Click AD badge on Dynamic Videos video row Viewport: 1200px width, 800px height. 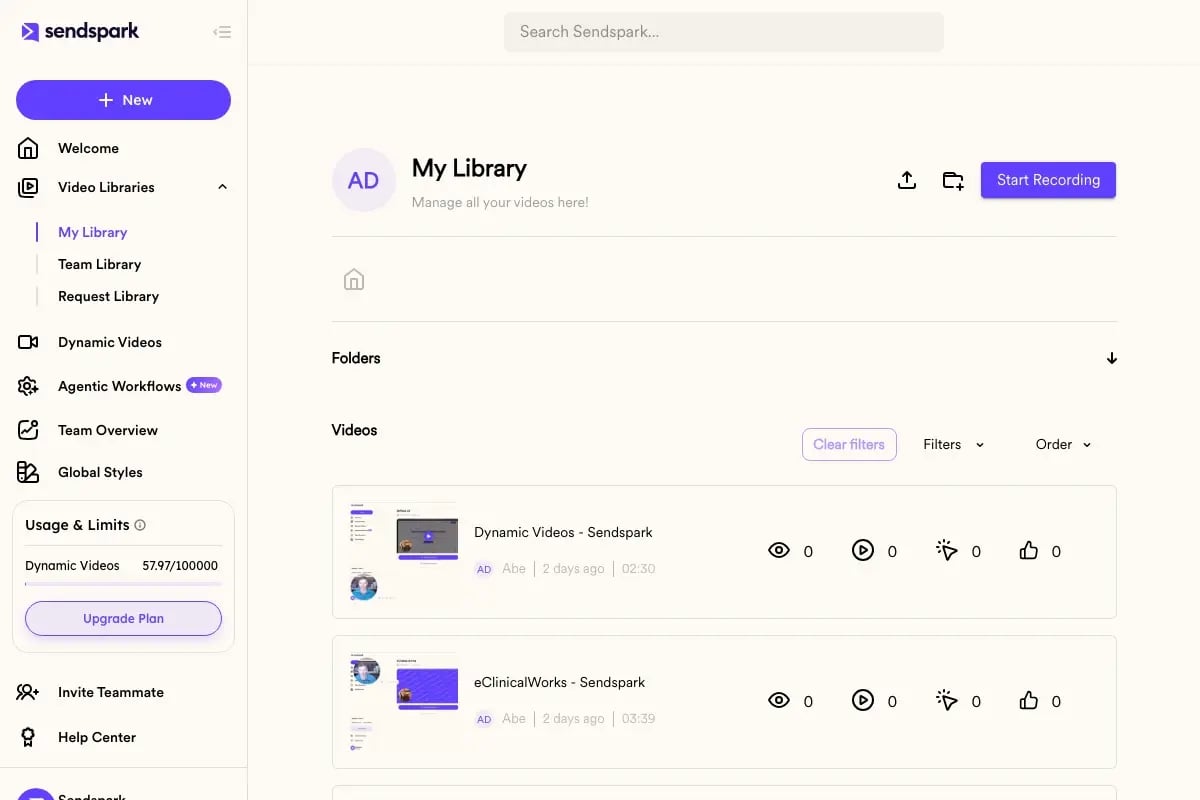point(484,569)
